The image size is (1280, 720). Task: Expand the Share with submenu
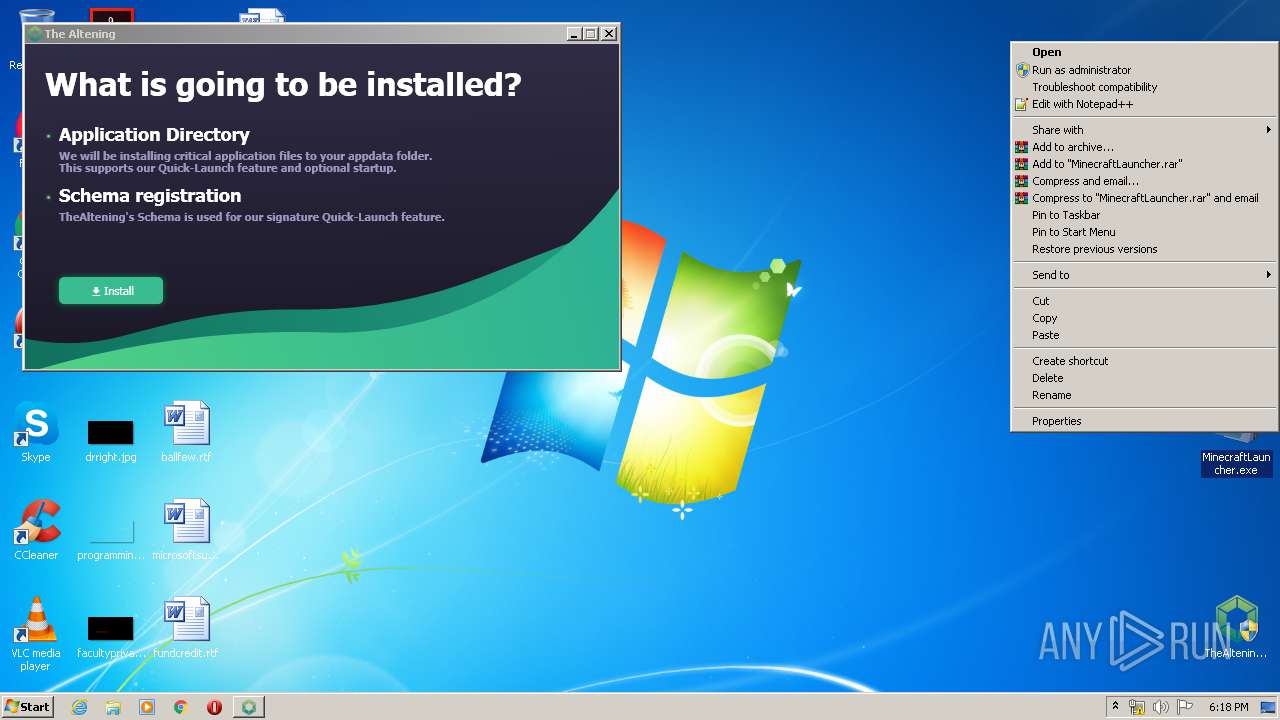(x=1144, y=130)
